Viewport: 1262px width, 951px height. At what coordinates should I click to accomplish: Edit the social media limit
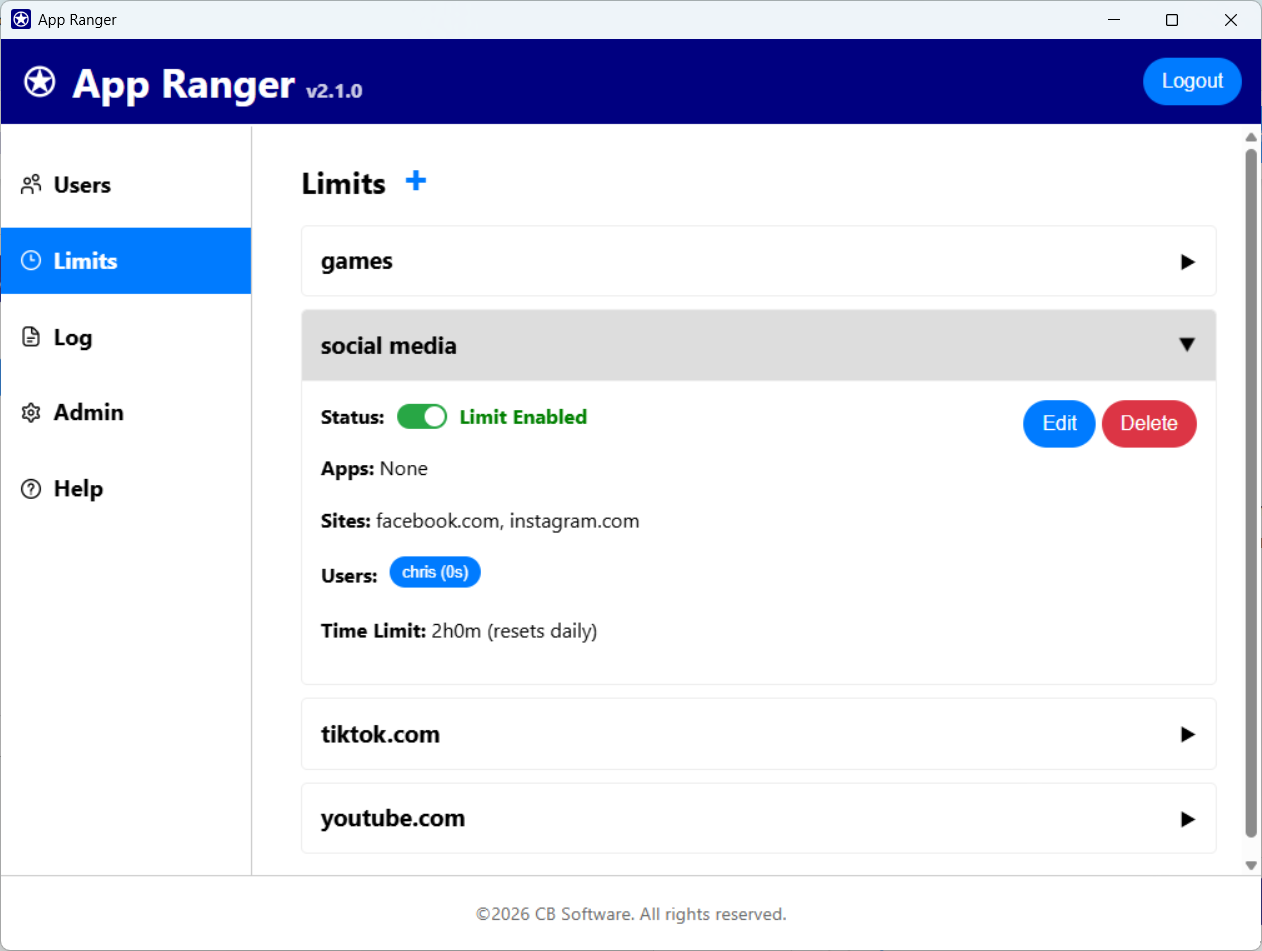click(1059, 423)
